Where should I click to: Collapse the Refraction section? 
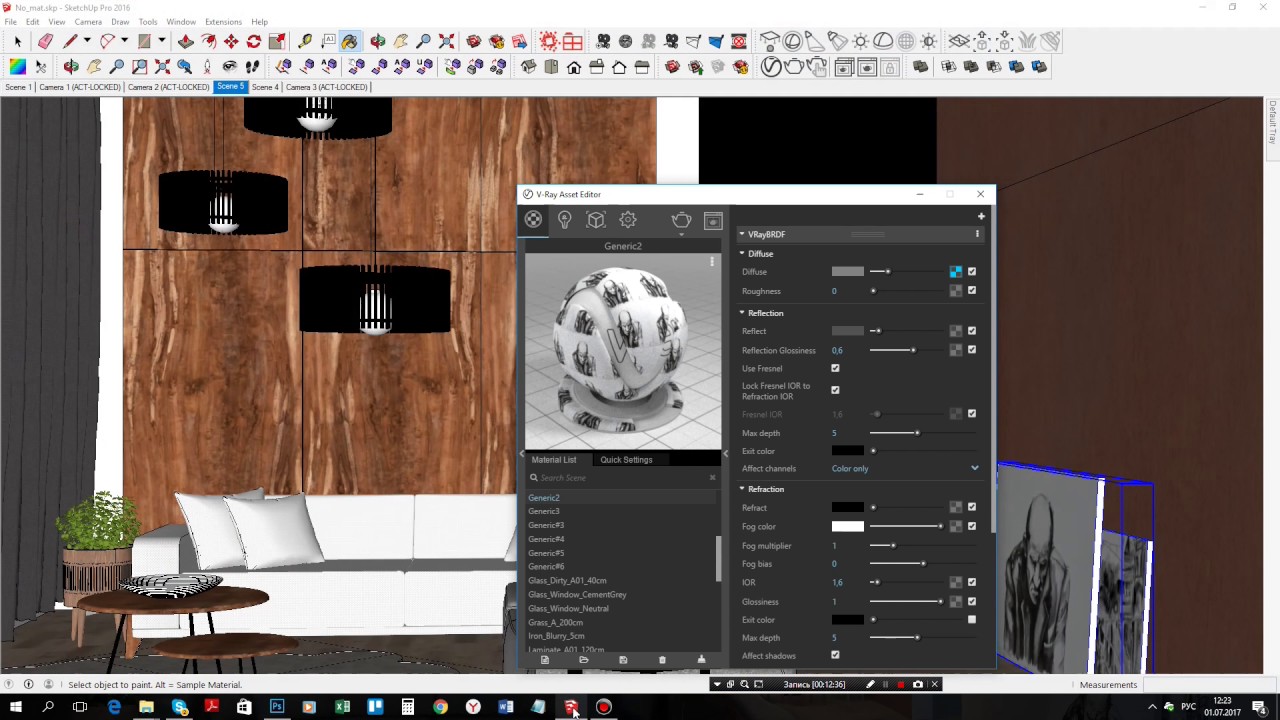(x=742, y=489)
